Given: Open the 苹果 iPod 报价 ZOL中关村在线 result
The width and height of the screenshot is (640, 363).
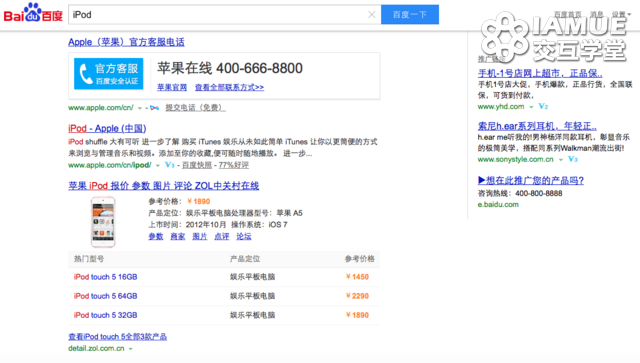Looking at the screenshot, I should pyautogui.click(x=163, y=186).
